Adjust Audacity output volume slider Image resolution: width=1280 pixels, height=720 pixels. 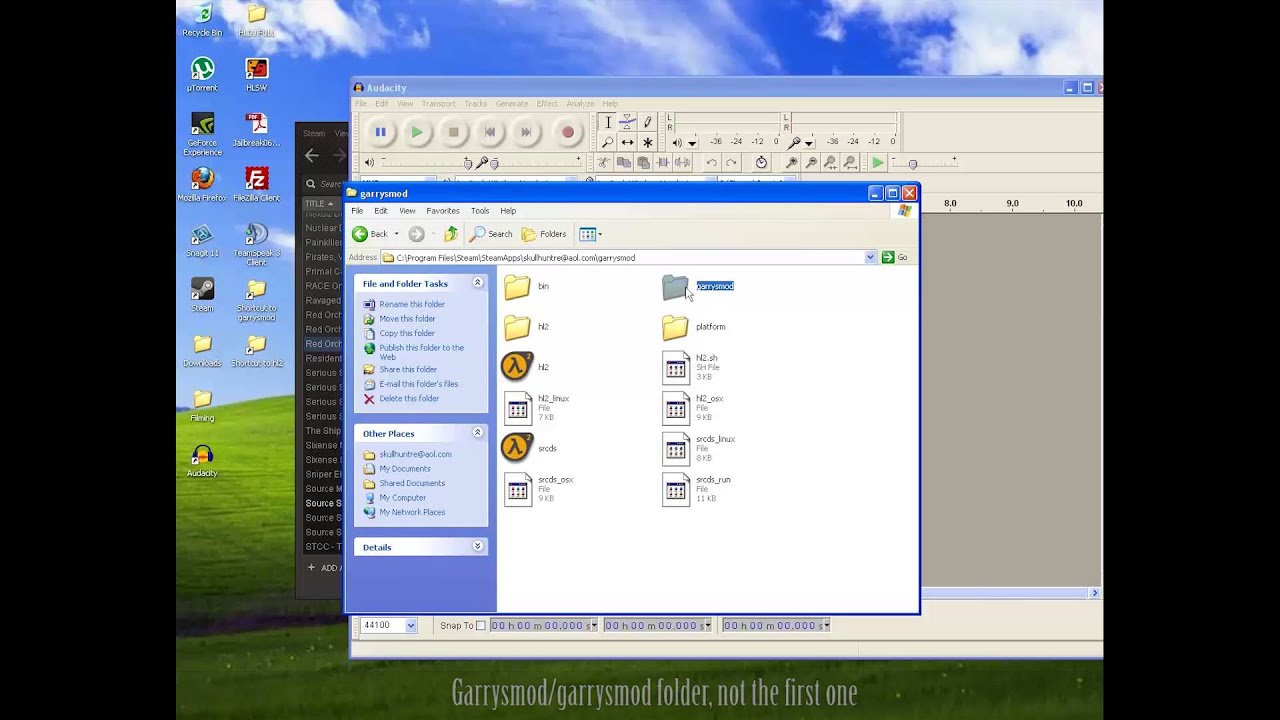point(424,163)
